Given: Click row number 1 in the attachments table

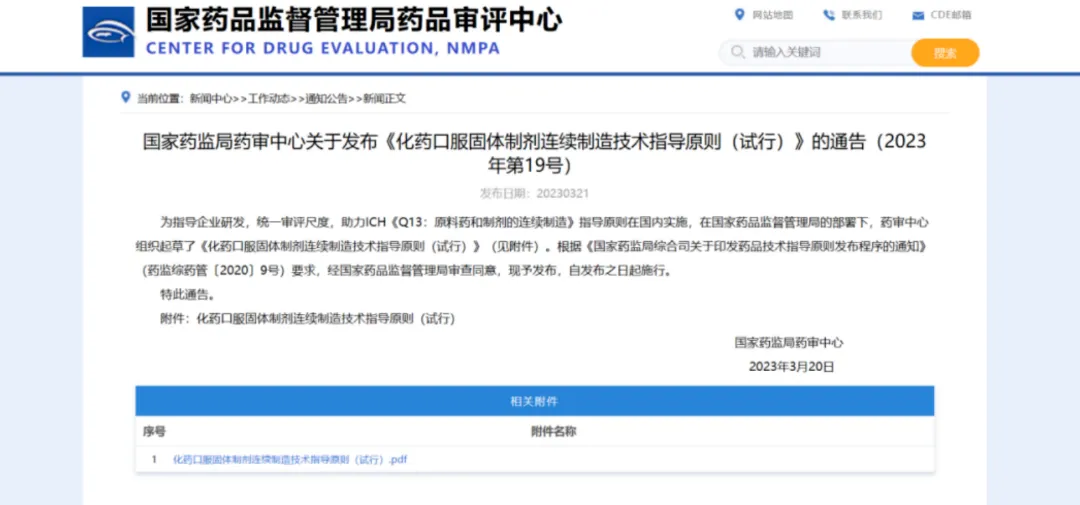Looking at the screenshot, I should coord(154,460).
